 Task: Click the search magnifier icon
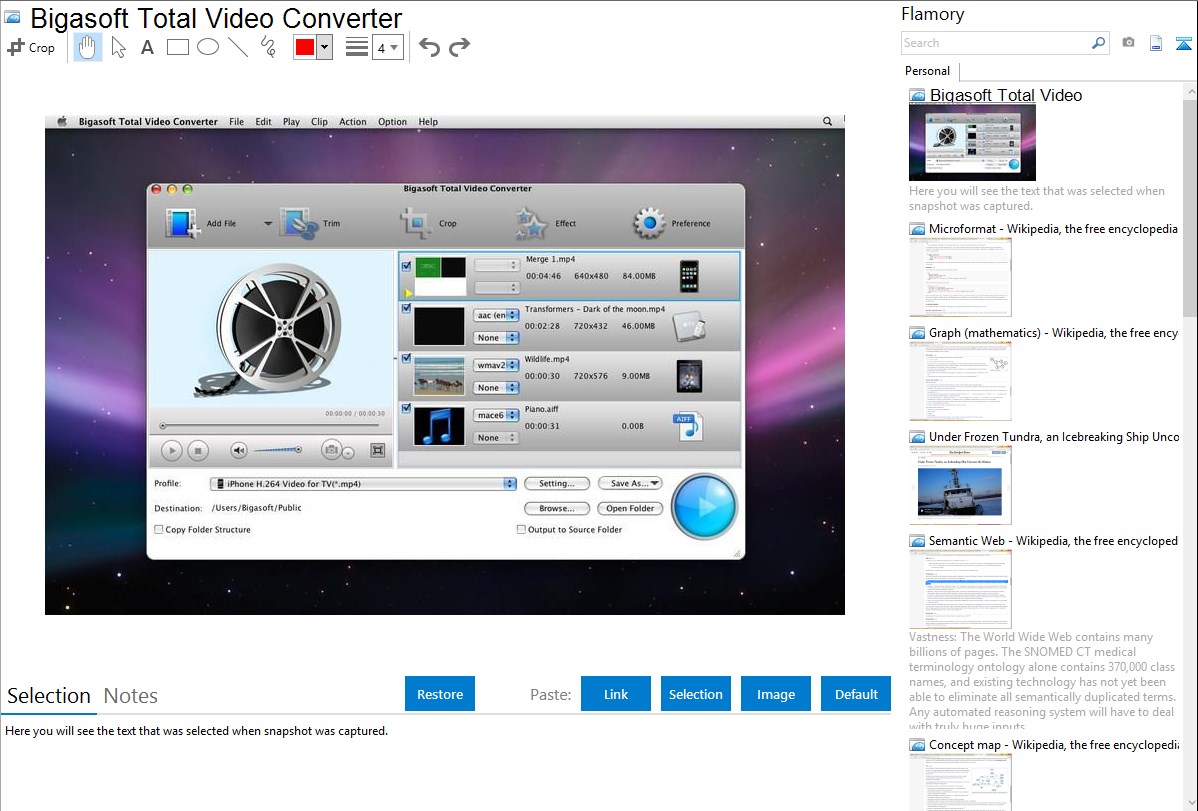(x=1098, y=43)
